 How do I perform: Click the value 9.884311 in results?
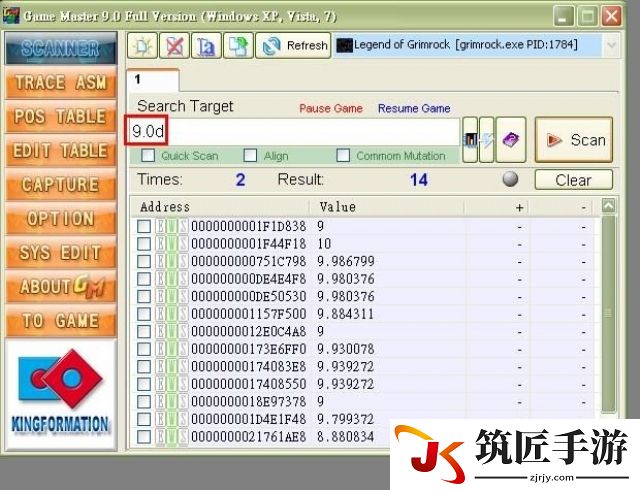pos(345,314)
